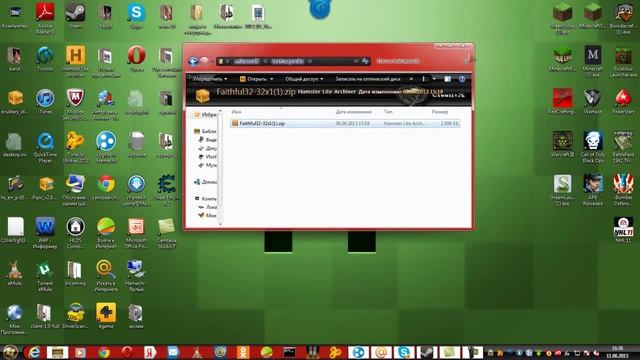The image size is (640, 360).
Task: Open Odnoklassniki taskbar icon
Action: tap(244, 352)
